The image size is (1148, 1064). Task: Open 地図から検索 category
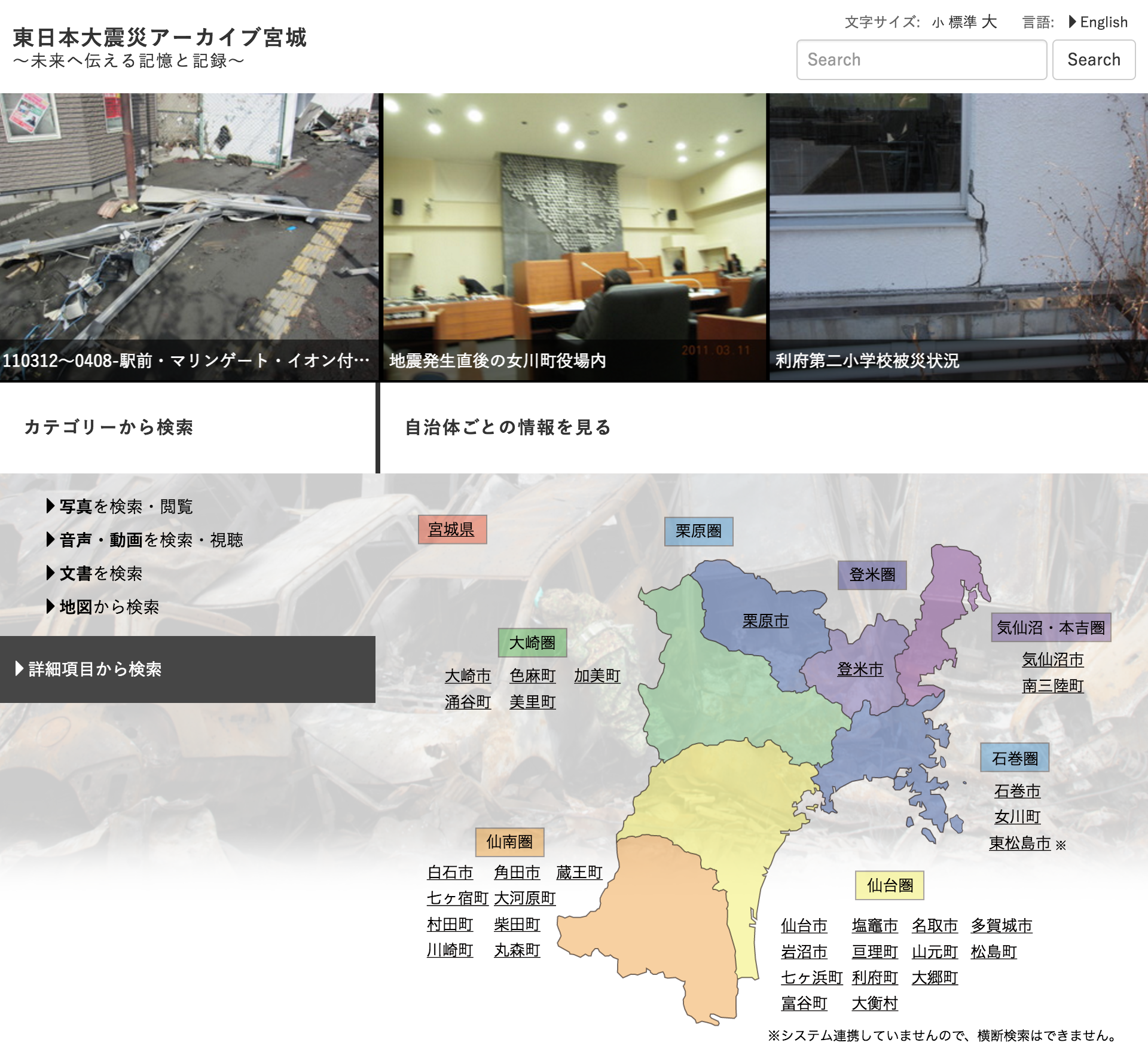(103, 607)
